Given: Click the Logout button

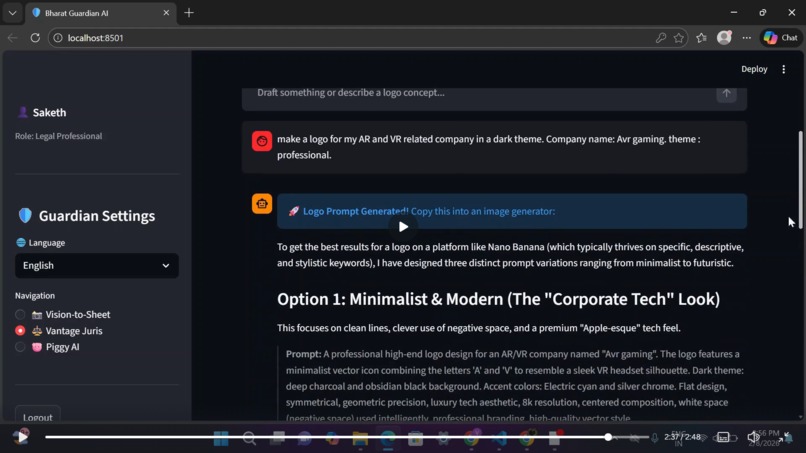Looking at the screenshot, I should tap(38, 415).
